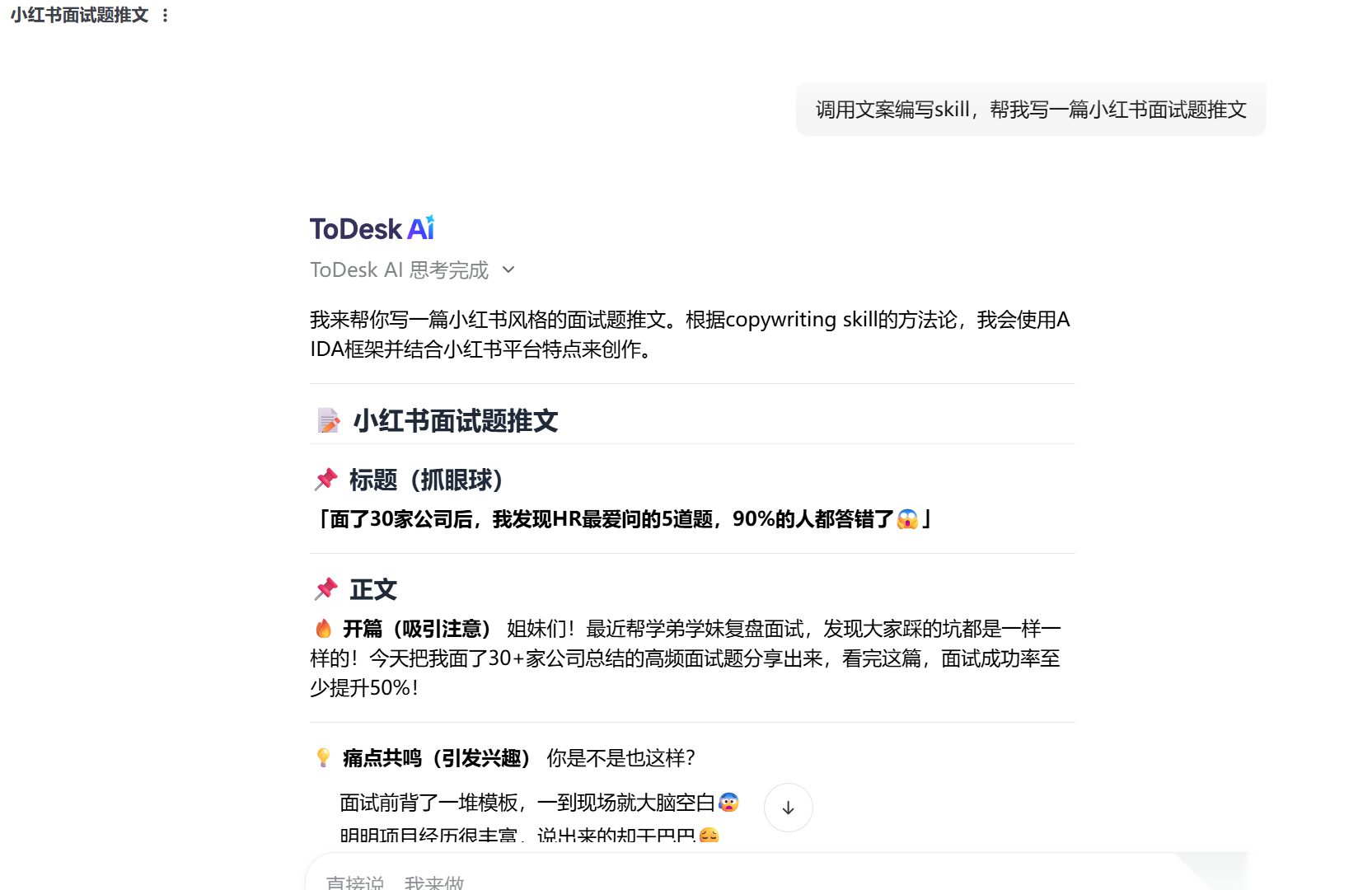Open the three-dot menu beside conversation title
This screenshot has width=1372, height=890.
165,15
